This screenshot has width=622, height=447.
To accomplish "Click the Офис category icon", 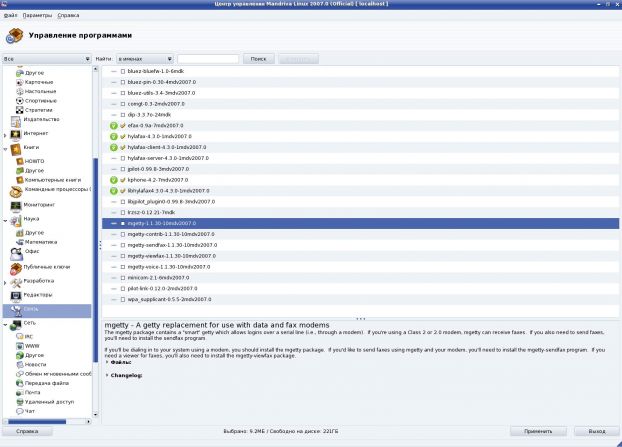I will tap(17, 254).
